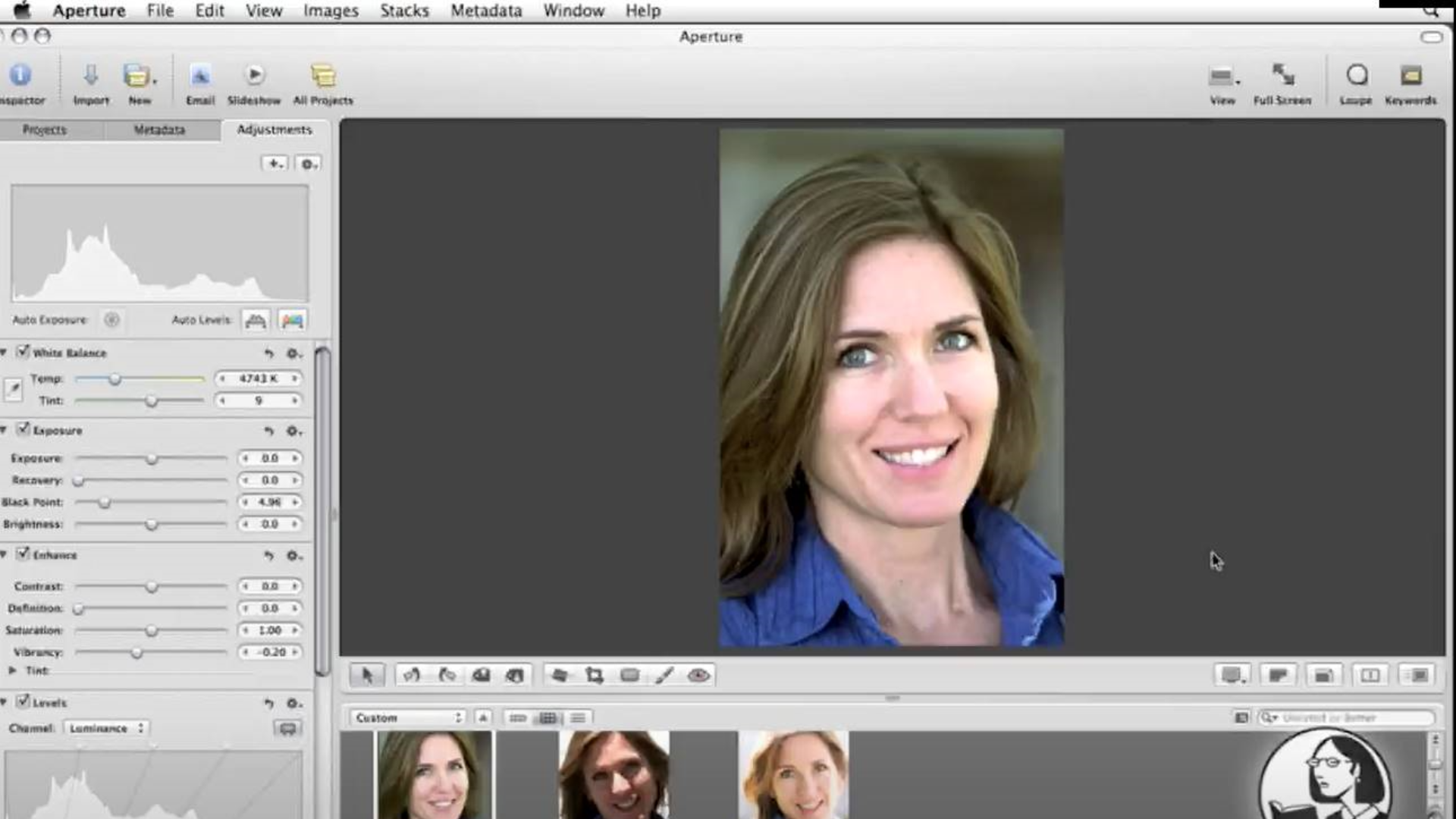Select the Rotate Left tool
Screen dimensions: 1456x819
(x=412, y=675)
